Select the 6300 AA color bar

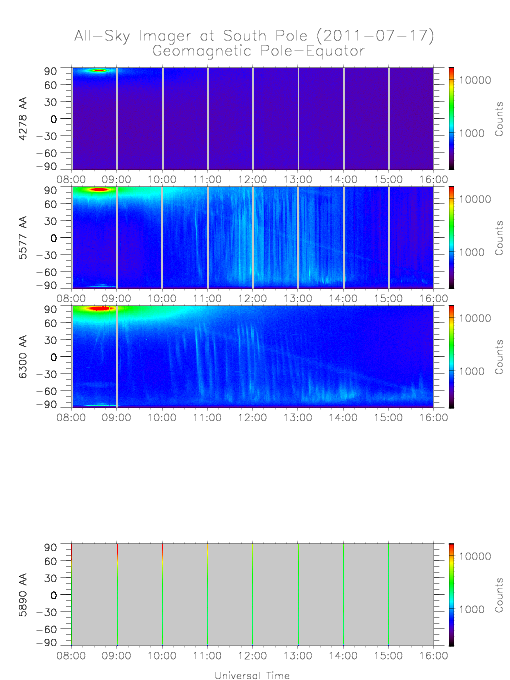click(x=451, y=356)
